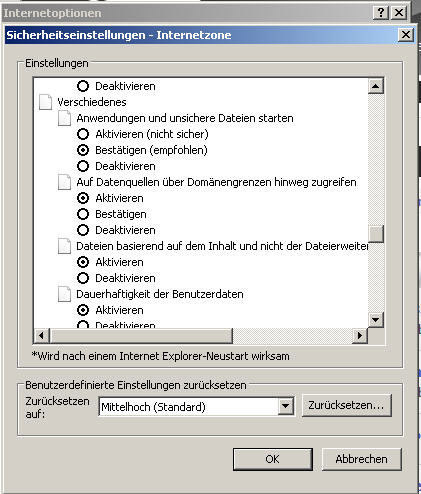Select Bestätigen (empfohlen) radio option
Image resolution: width=421 pixels, height=494 pixels.
83,150
